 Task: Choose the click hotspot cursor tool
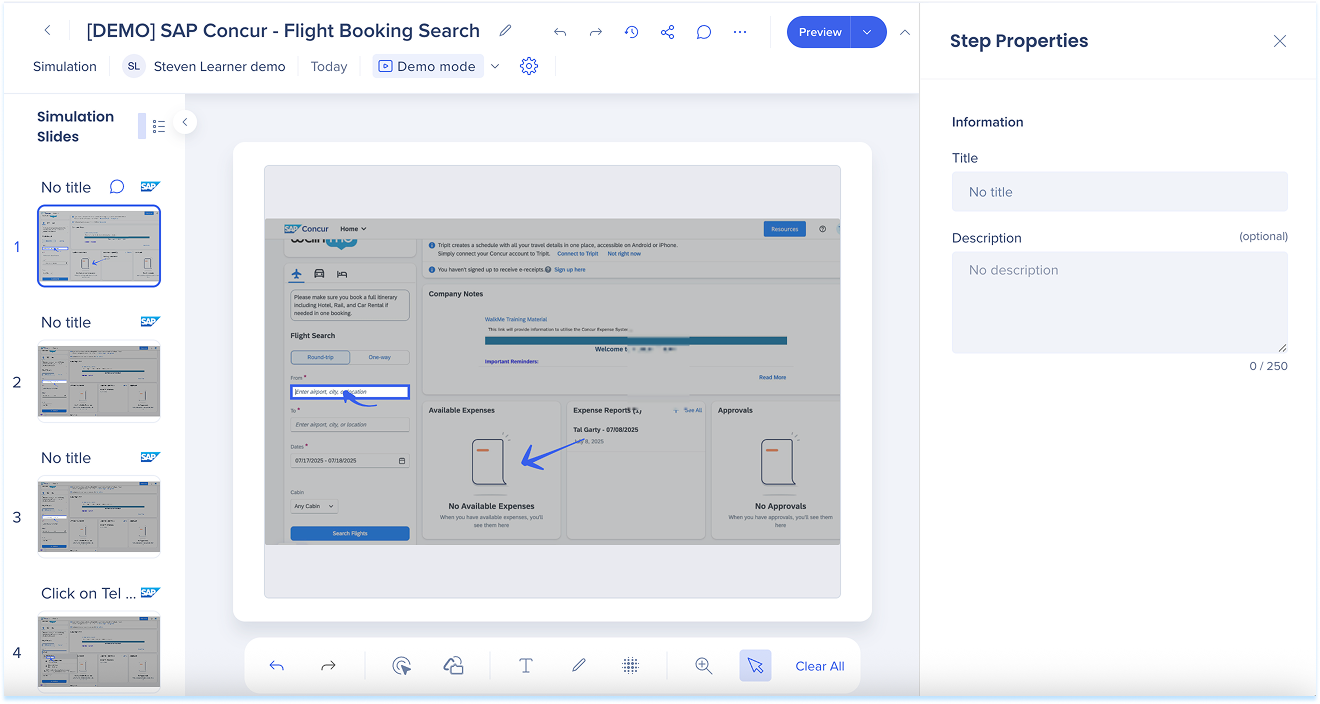402,666
